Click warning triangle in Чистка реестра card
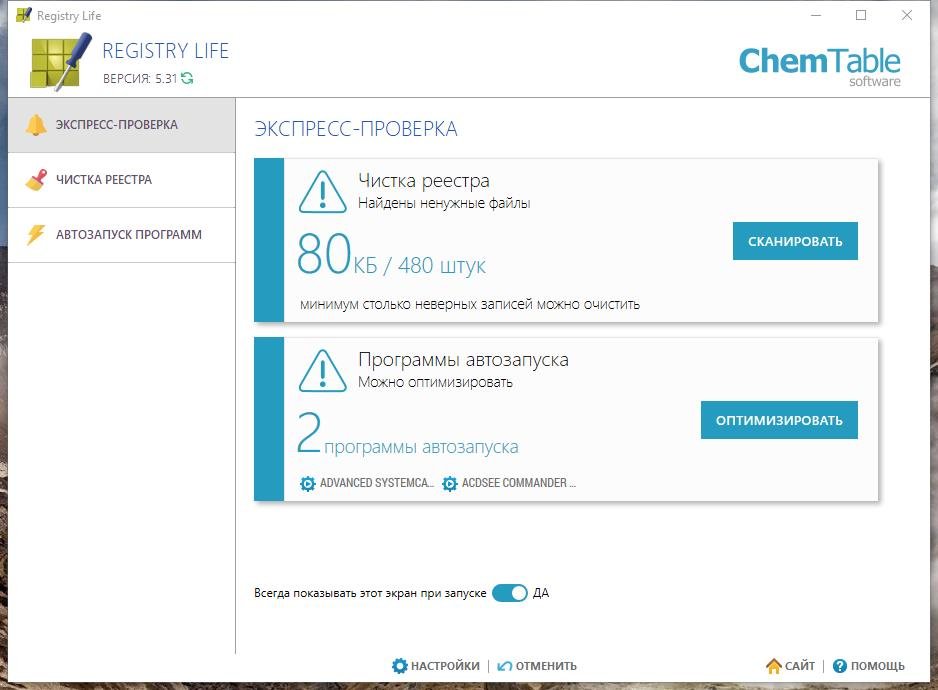938x690 pixels. tap(322, 192)
